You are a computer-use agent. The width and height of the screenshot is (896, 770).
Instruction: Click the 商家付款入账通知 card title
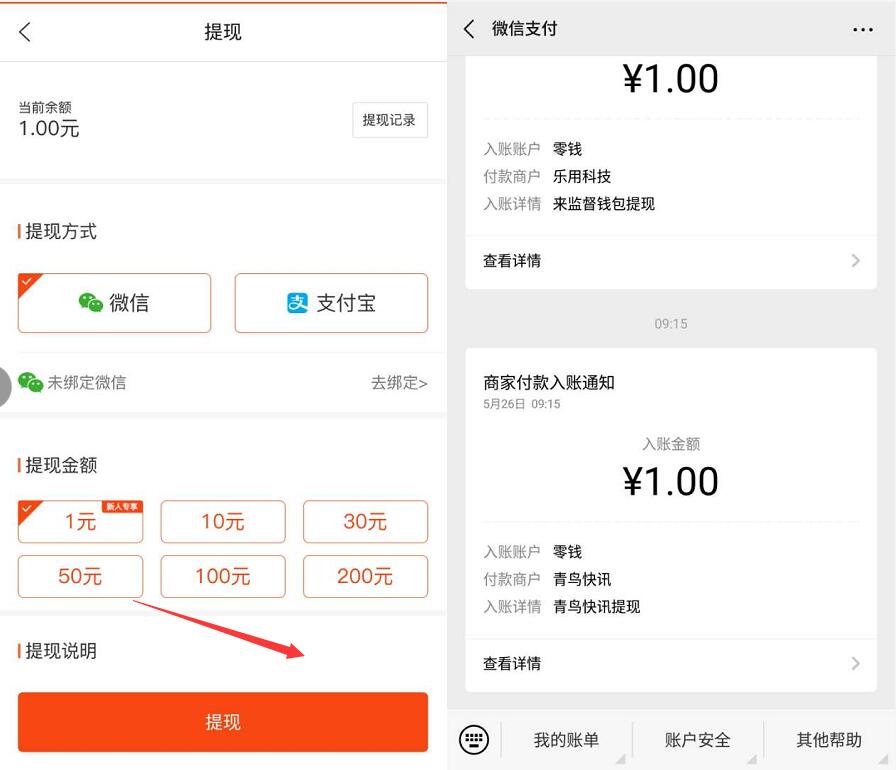click(x=549, y=383)
